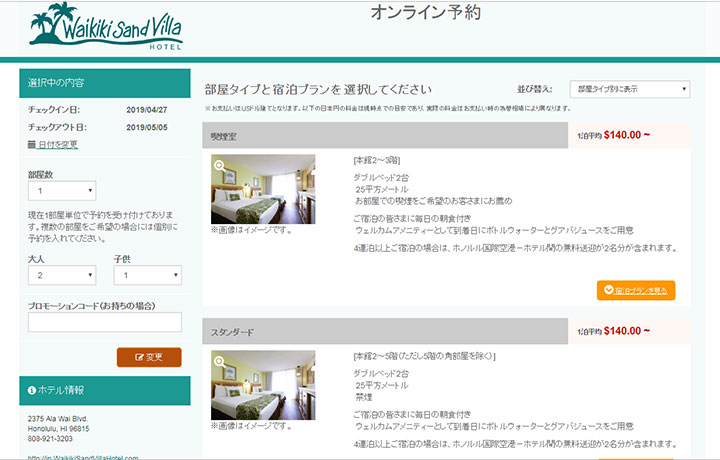The image size is (720, 460).
Task: Click the 喫煙室 room type header
Action: coord(385,135)
